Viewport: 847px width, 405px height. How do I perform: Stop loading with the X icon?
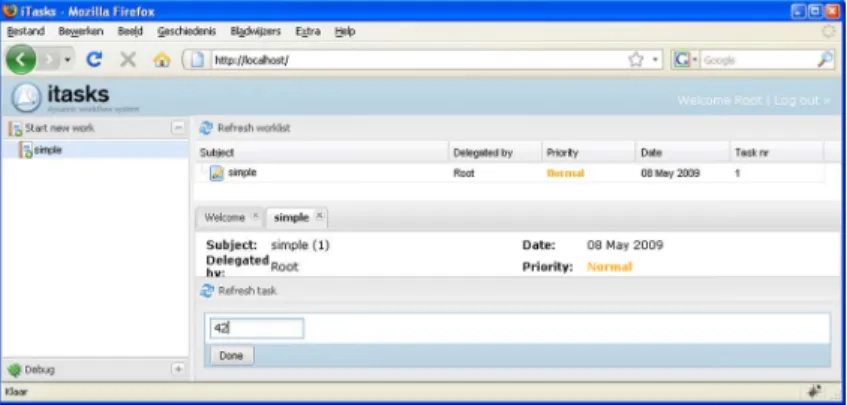pyautogui.click(x=128, y=59)
